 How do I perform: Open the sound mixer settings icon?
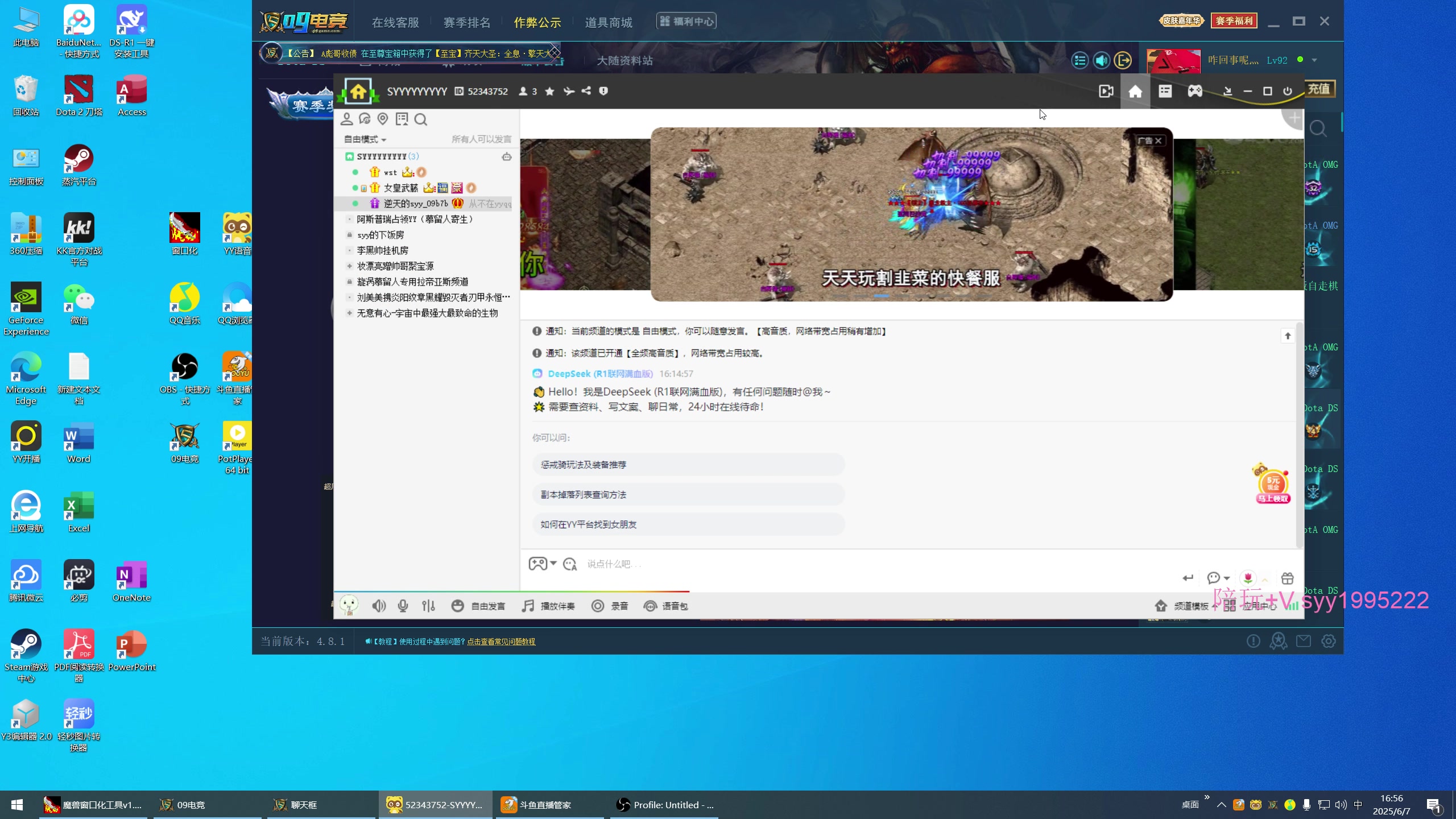(428, 606)
